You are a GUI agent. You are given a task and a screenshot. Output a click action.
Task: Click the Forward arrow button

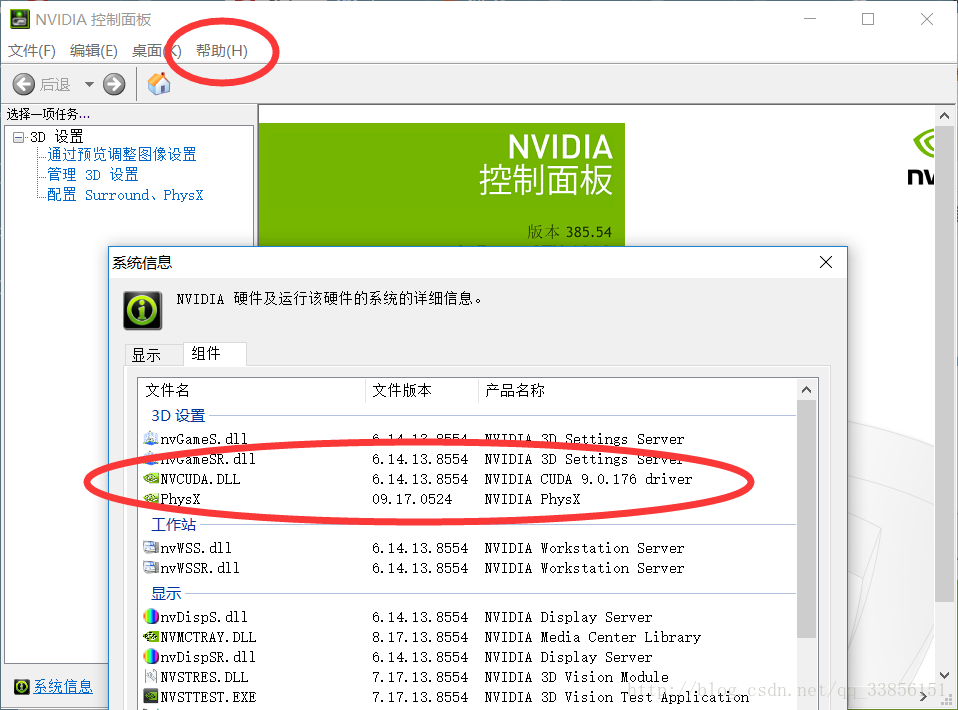click(114, 84)
